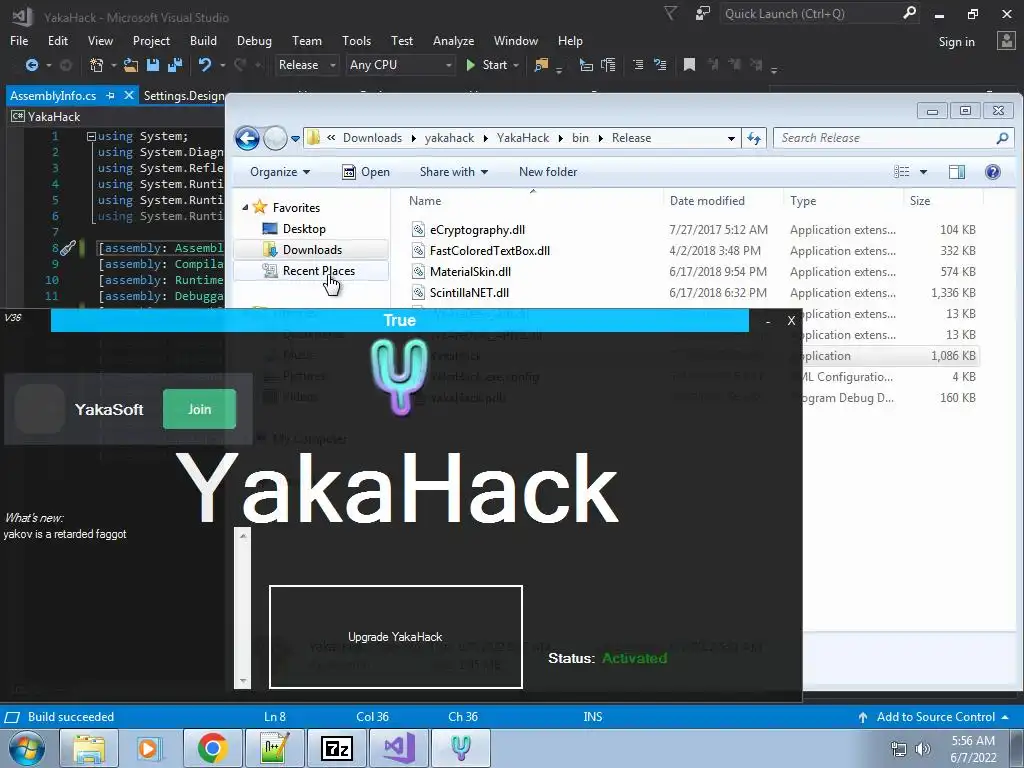Viewport: 1024px width, 768px height.
Task: Open Explorer view options dropdown arrow
Action: (x=923, y=172)
